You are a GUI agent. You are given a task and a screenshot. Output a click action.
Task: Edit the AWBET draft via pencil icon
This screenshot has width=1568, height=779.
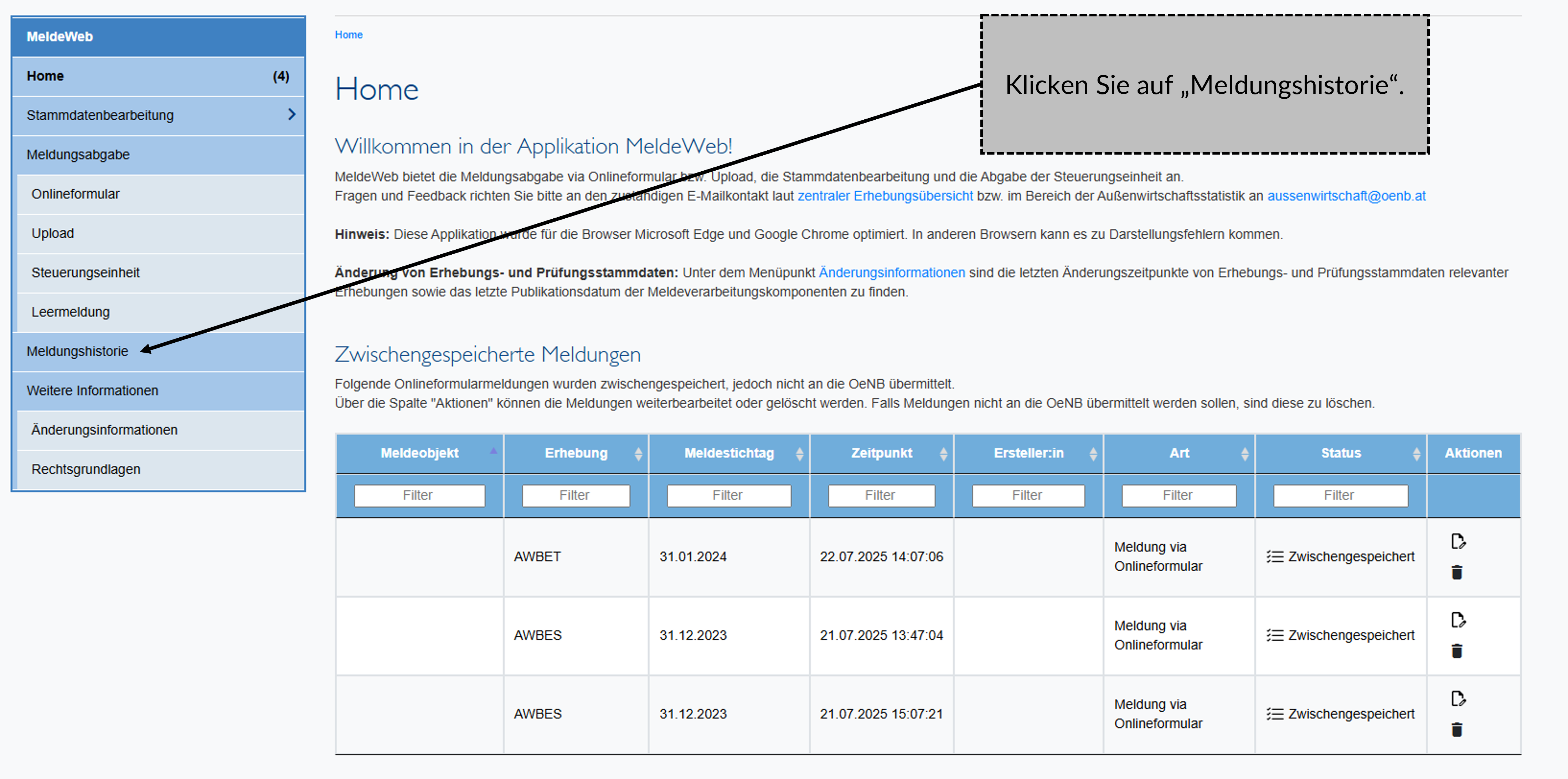coord(1459,542)
